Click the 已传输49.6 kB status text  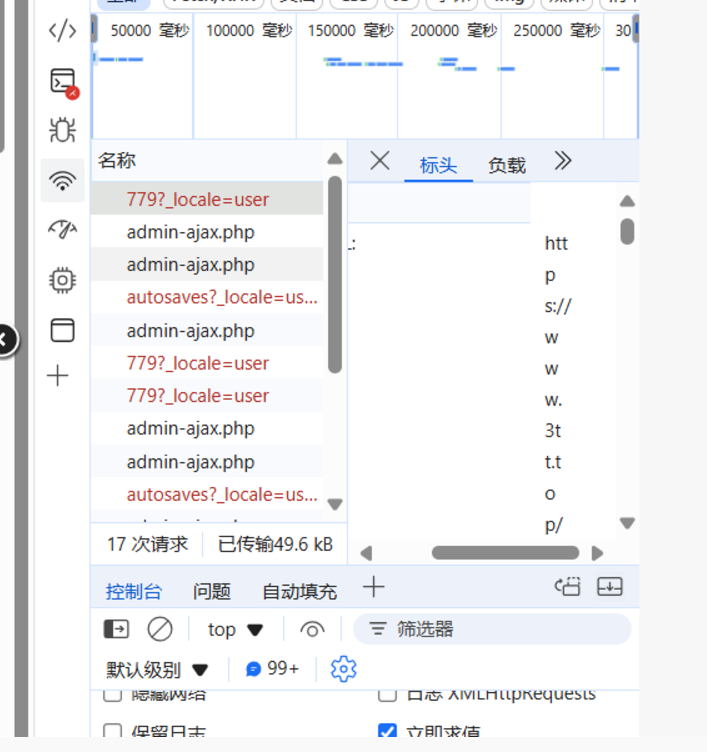(x=275, y=544)
